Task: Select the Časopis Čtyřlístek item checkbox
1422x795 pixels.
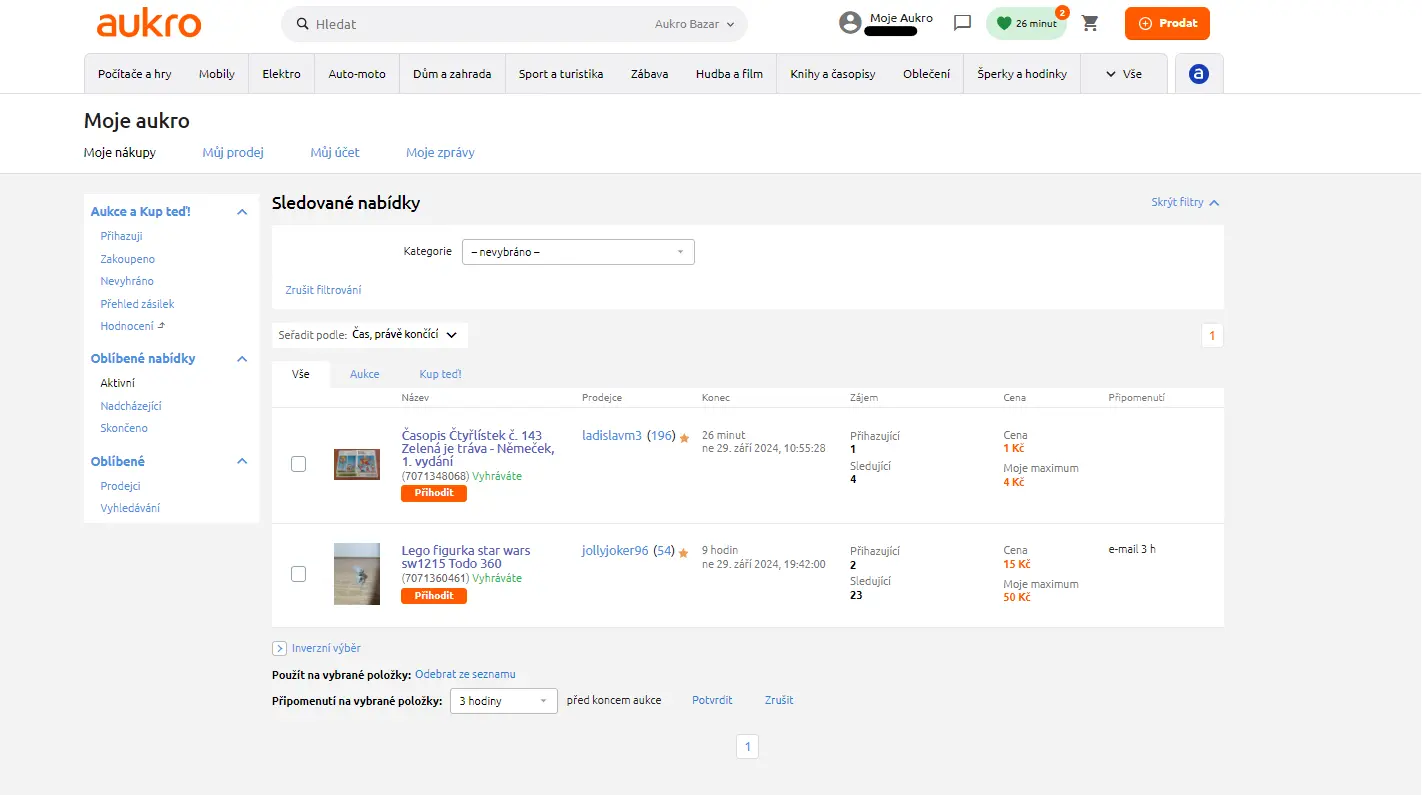Action: (x=298, y=464)
